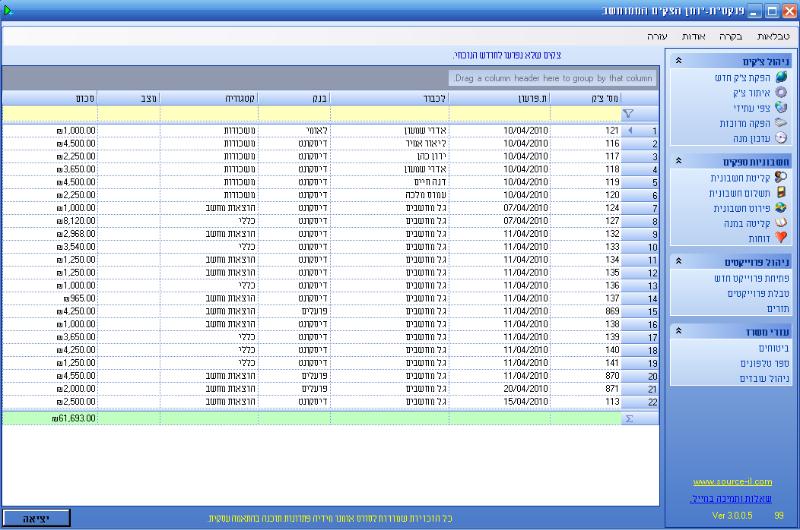Click the group-by panel "Drag a column header here"
The height and width of the screenshot is (530, 800).
point(553,79)
